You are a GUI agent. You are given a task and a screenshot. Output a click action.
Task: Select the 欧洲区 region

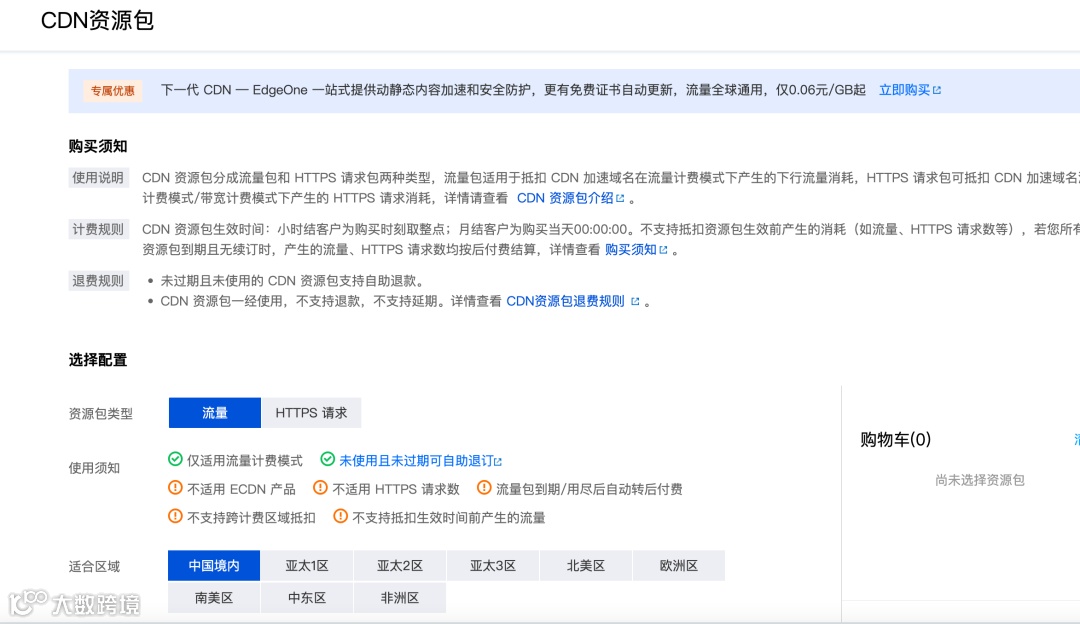point(679,565)
